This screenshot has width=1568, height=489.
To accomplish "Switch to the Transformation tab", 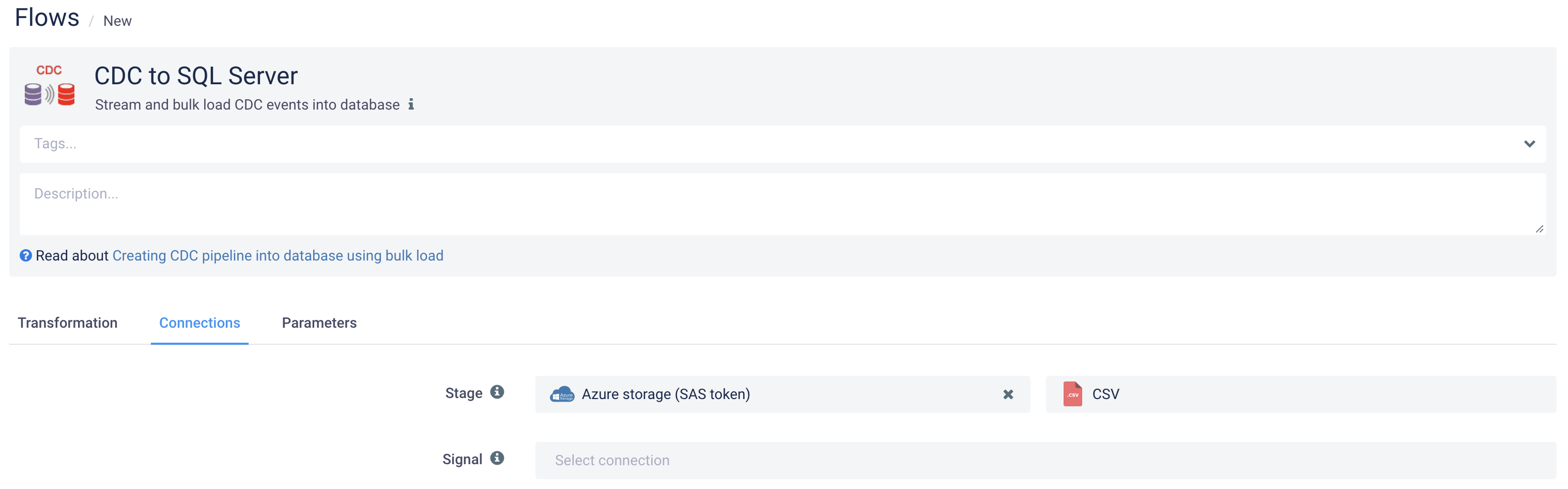I will point(68,323).
